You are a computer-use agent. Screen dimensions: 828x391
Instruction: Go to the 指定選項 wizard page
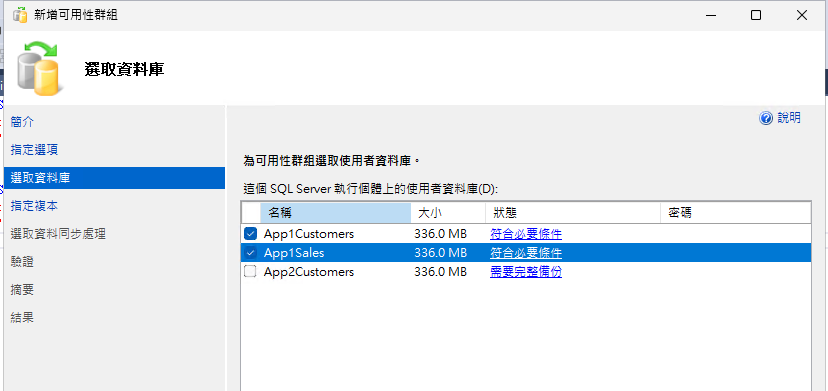pos(34,150)
